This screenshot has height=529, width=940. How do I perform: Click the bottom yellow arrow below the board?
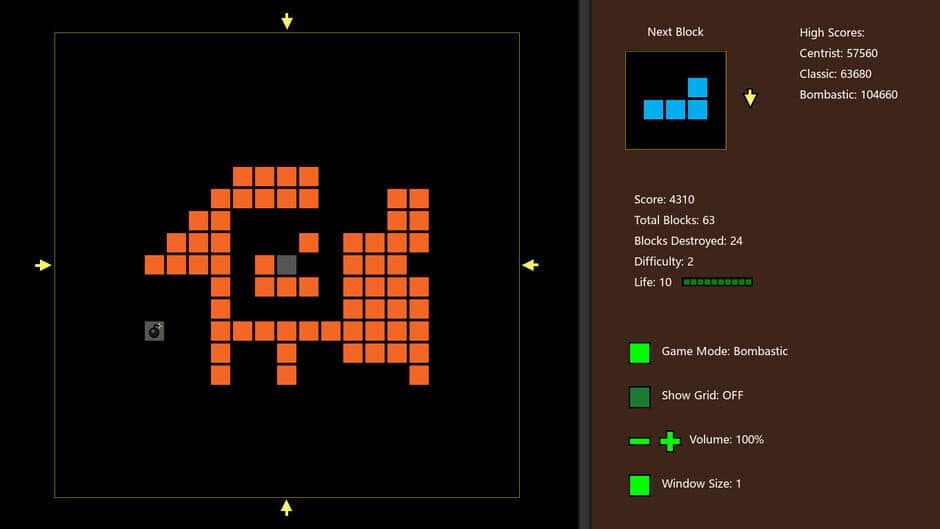point(287,508)
